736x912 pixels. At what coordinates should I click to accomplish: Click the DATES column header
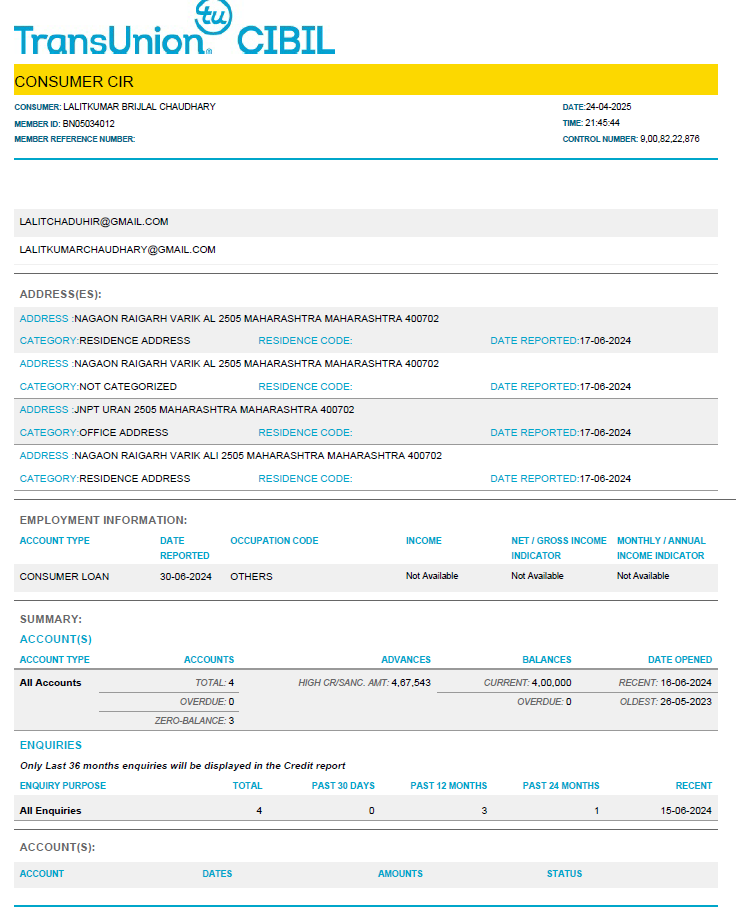pyautogui.click(x=217, y=874)
